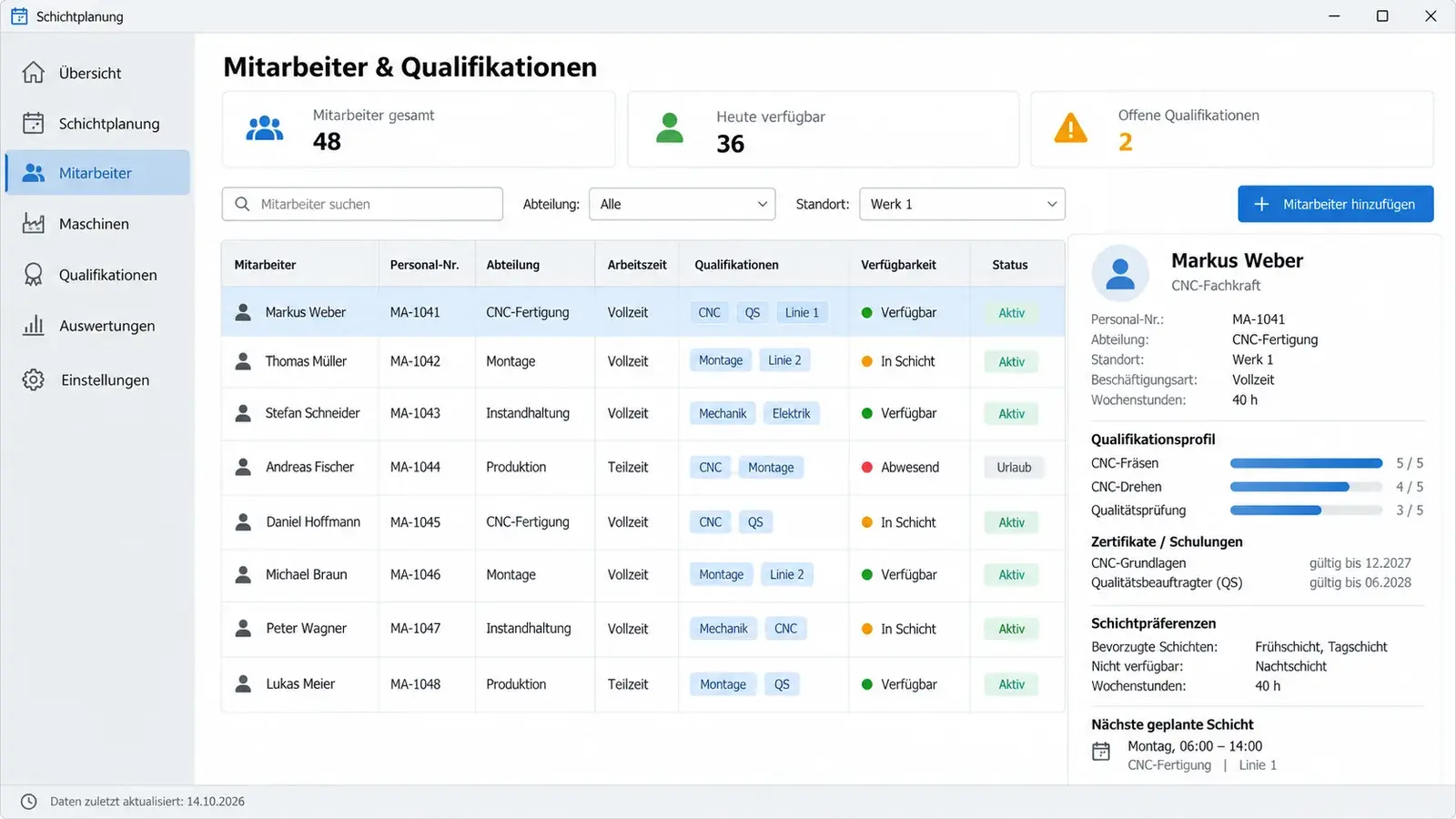Sort by the Personal-Nr. column header
The height and width of the screenshot is (819, 1456).
[x=424, y=265]
